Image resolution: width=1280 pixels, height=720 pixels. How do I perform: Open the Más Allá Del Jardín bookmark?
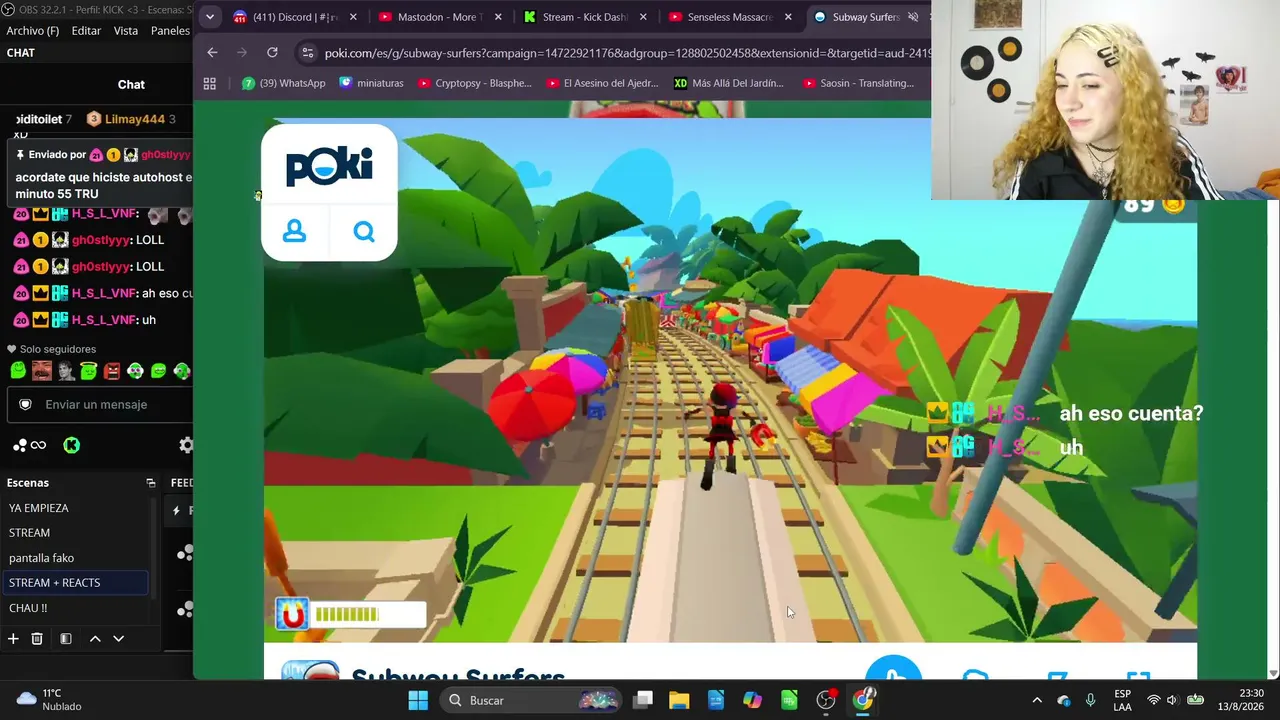[729, 83]
